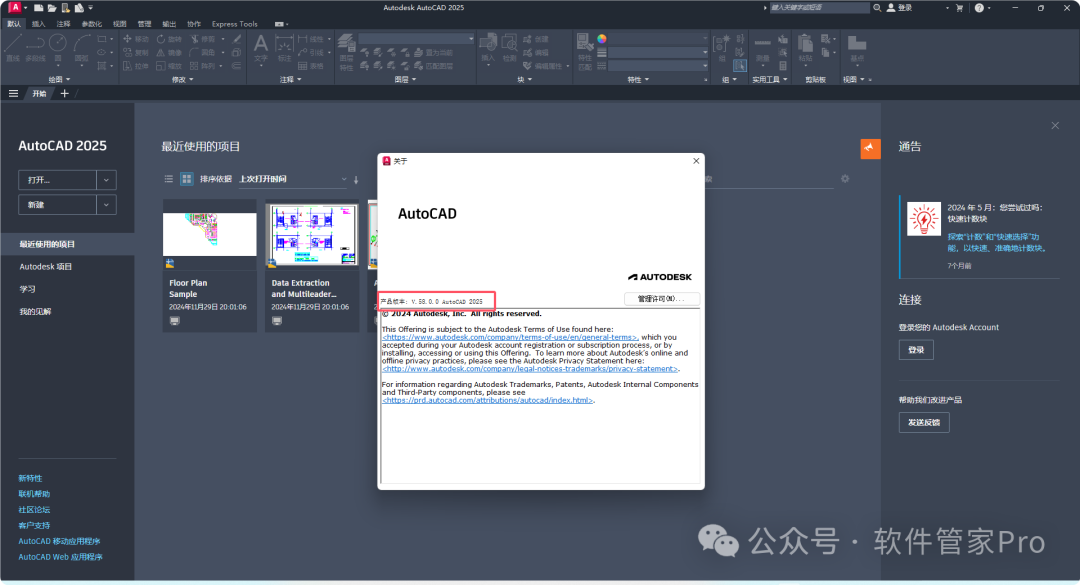Viewport: 1080px width, 585px height.
Task: Switch recent projects to grid view
Action: tap(187, 178)
